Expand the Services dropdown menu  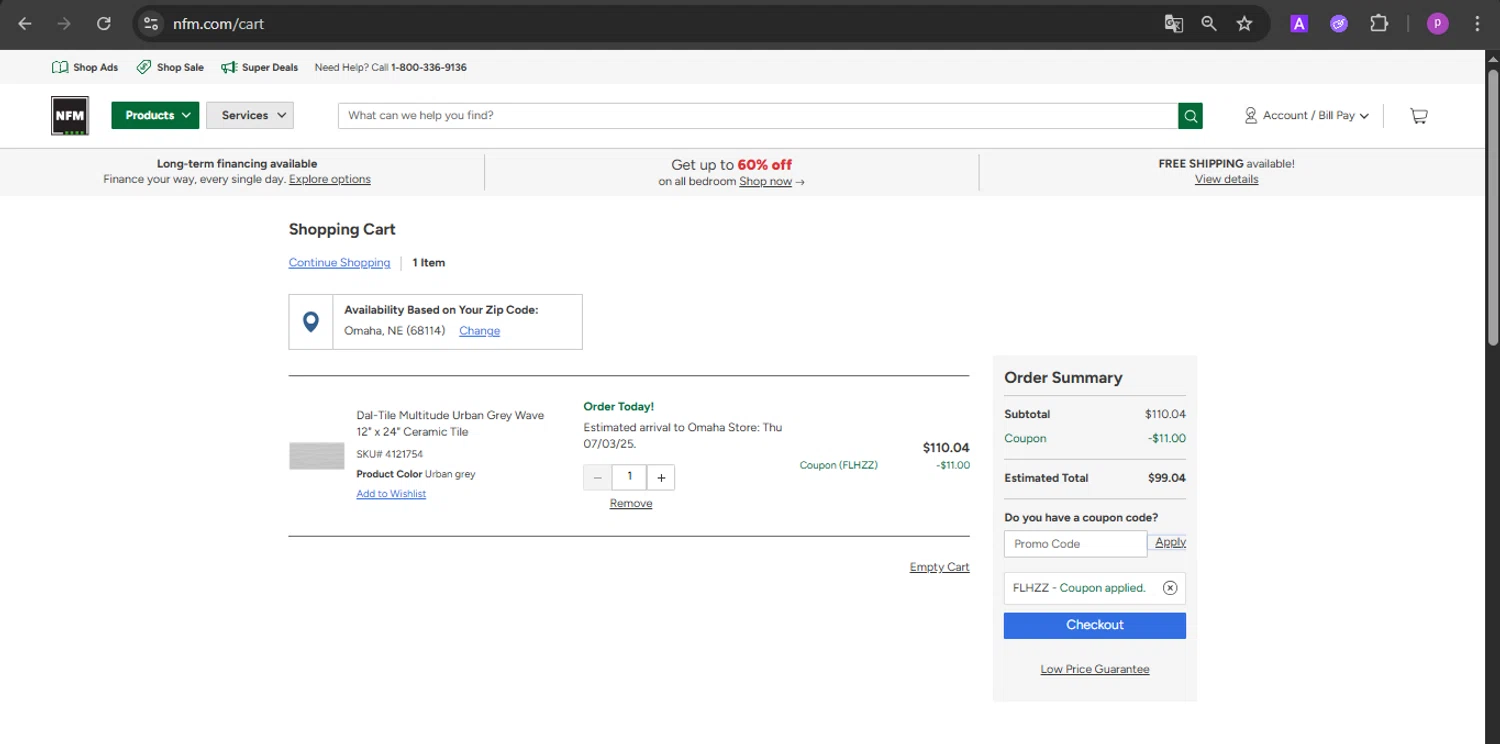(x=250, y=115)
